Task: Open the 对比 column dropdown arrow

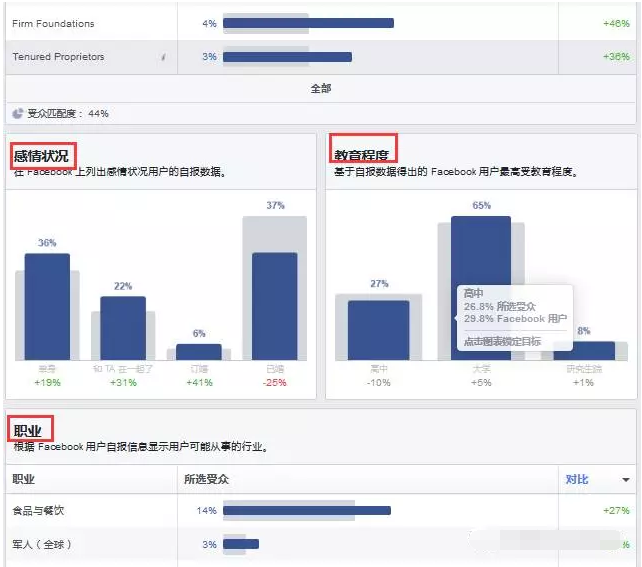Action: 626,479
